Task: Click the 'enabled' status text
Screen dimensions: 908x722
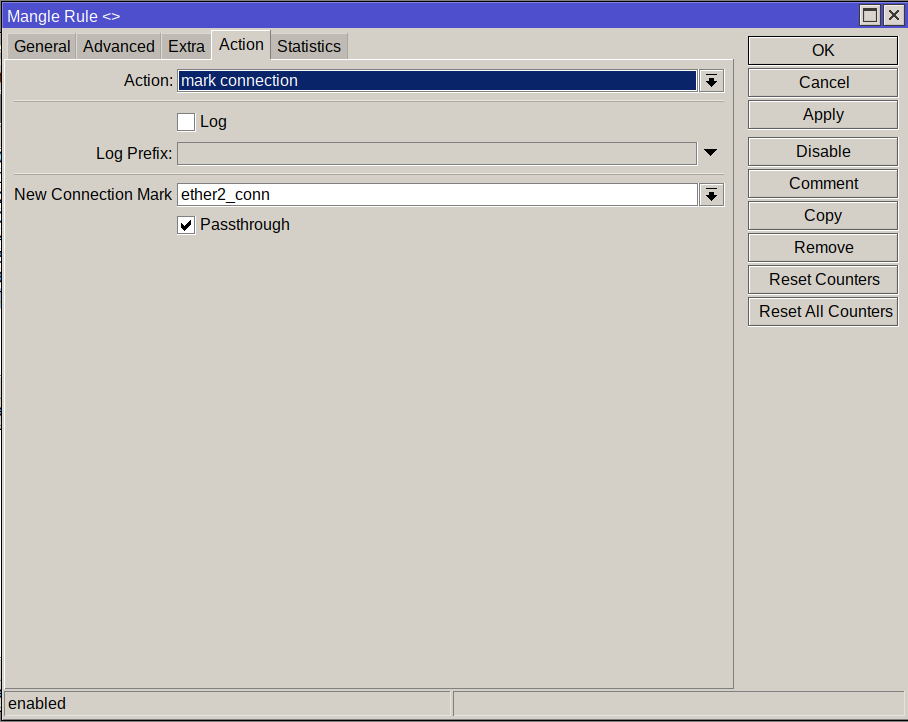Action: [x=37, y=703]
